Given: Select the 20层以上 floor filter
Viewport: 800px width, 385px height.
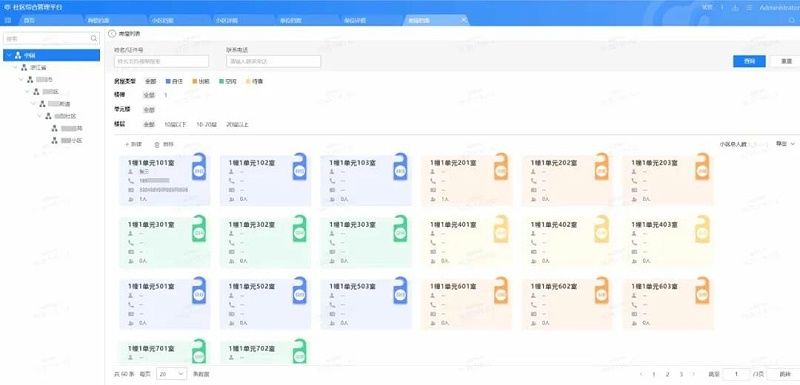Looking at the screenshot, I should tap(237, 124).
